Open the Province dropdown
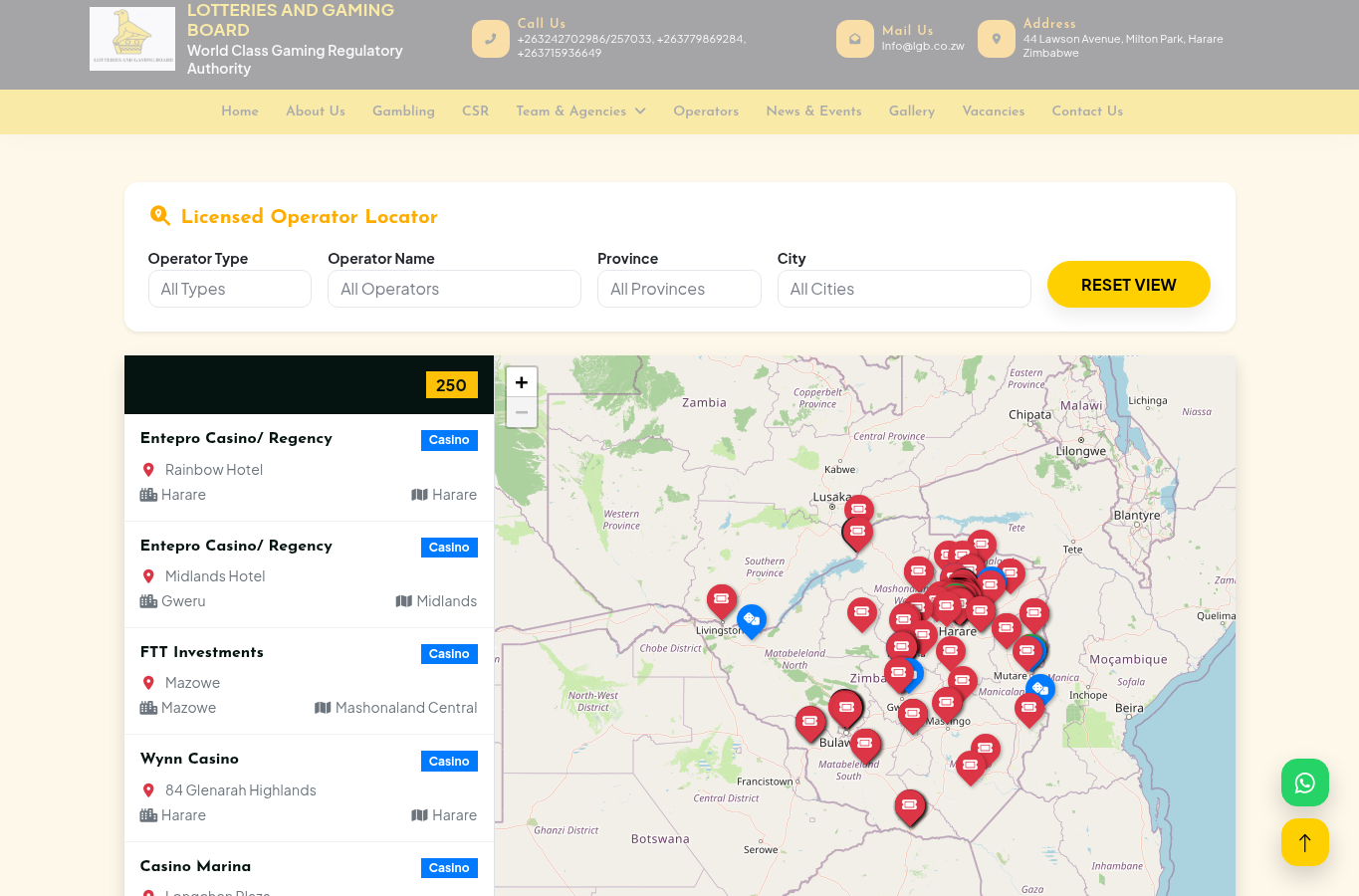Viewport: 1359px width, 896px height. [x=679, y=289]
